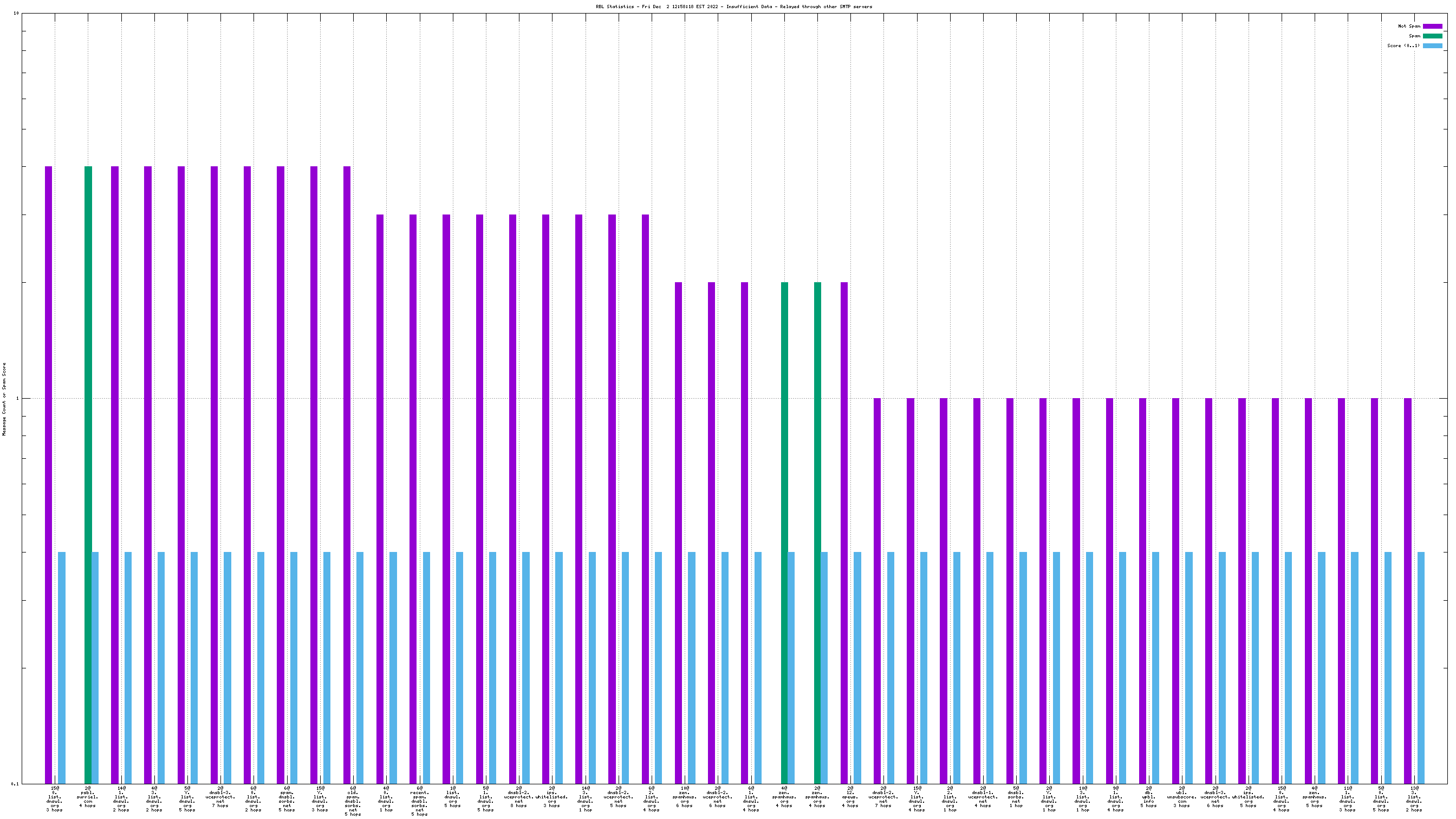The height and width of the screenshot is (819, 1456).
Task: Click the blue Score (0..1) legend swatch
Action: (1432, 46)
